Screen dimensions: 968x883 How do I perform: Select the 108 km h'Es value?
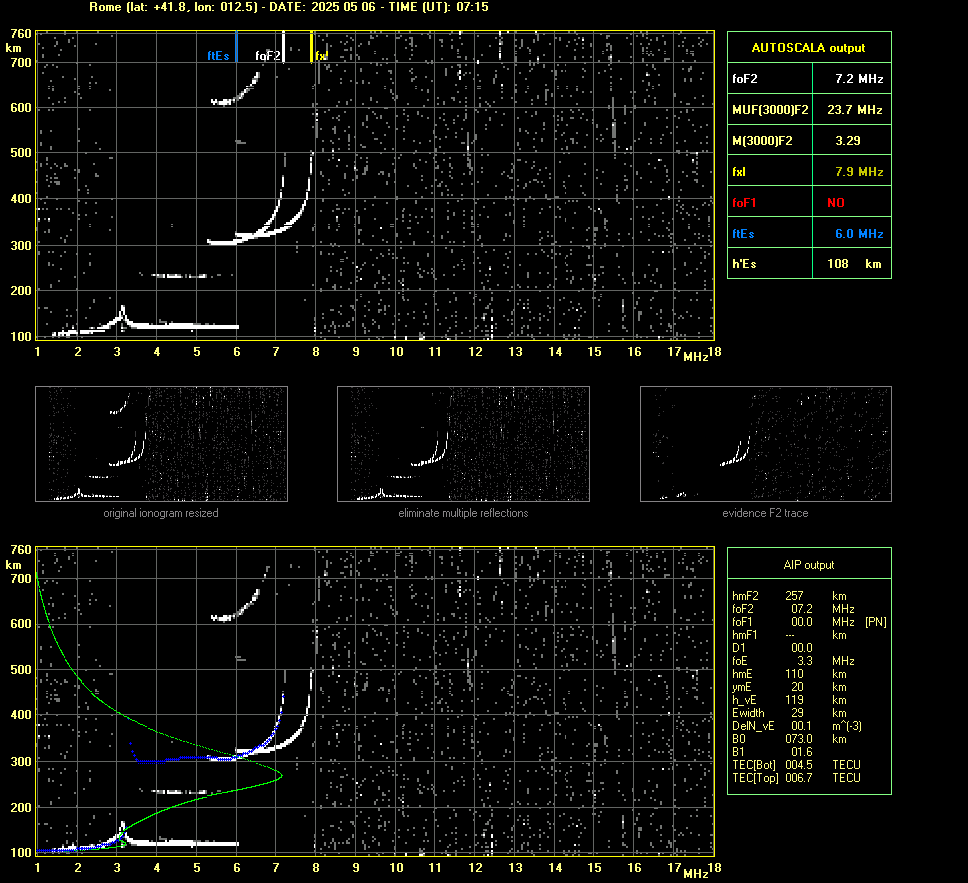(854, 264)
